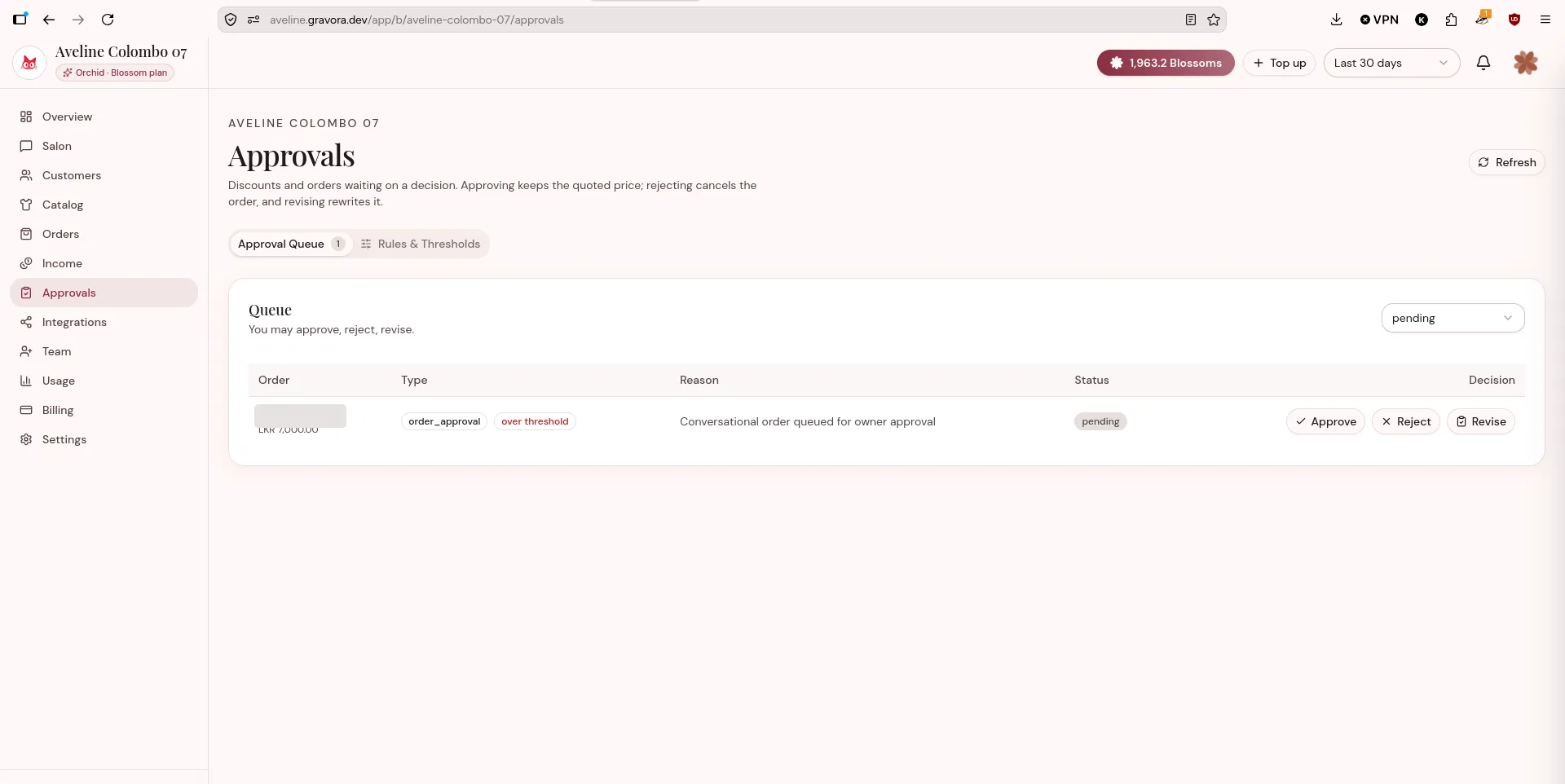Revise the pending order

point(1481,421)
